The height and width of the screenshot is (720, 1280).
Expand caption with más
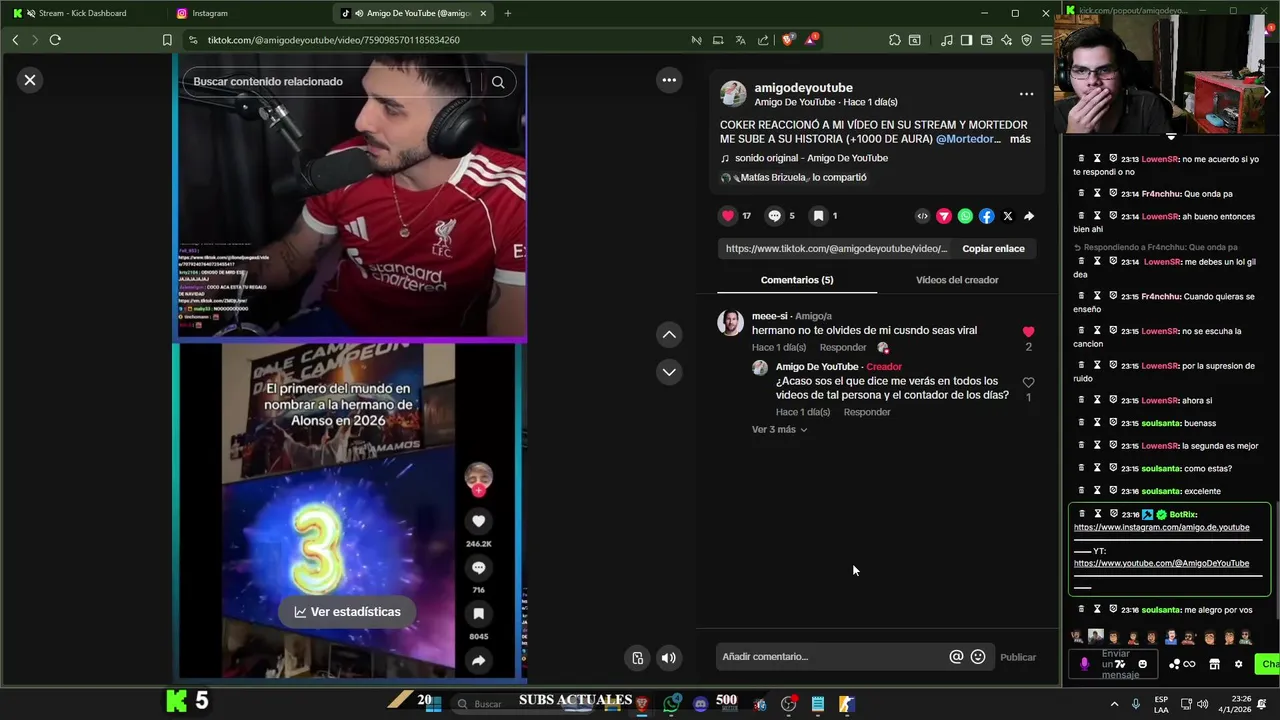(1020, 139)
